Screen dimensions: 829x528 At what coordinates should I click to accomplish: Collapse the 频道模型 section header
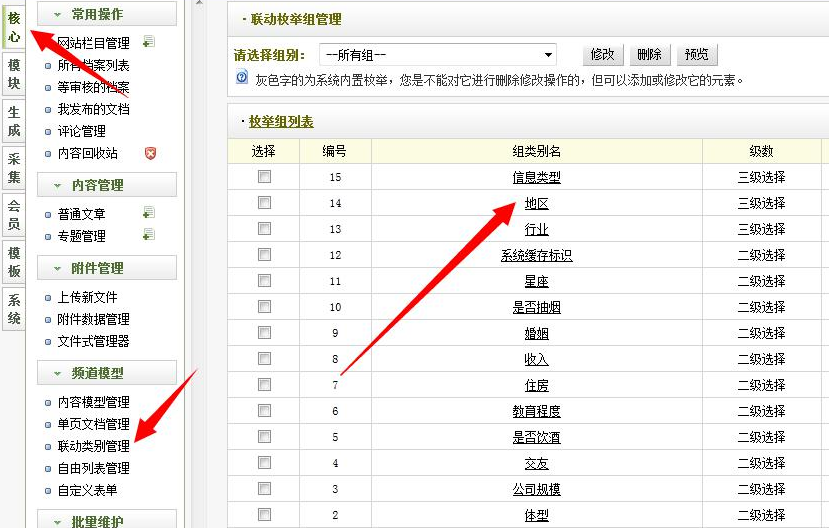[x=106, y=373]
